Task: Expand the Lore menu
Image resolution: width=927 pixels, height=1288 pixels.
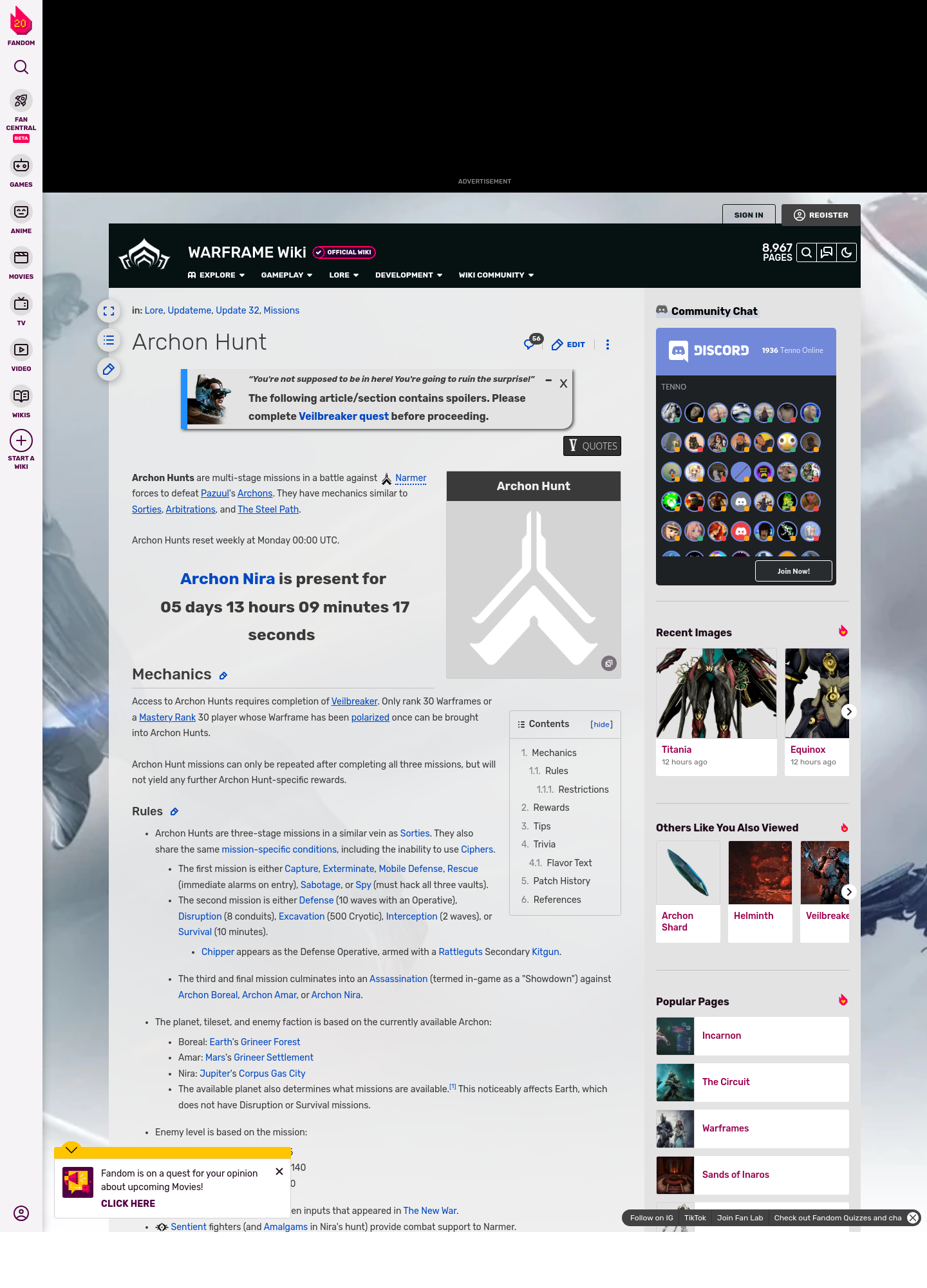Action: pyautogui.click(x=344, y=275)
